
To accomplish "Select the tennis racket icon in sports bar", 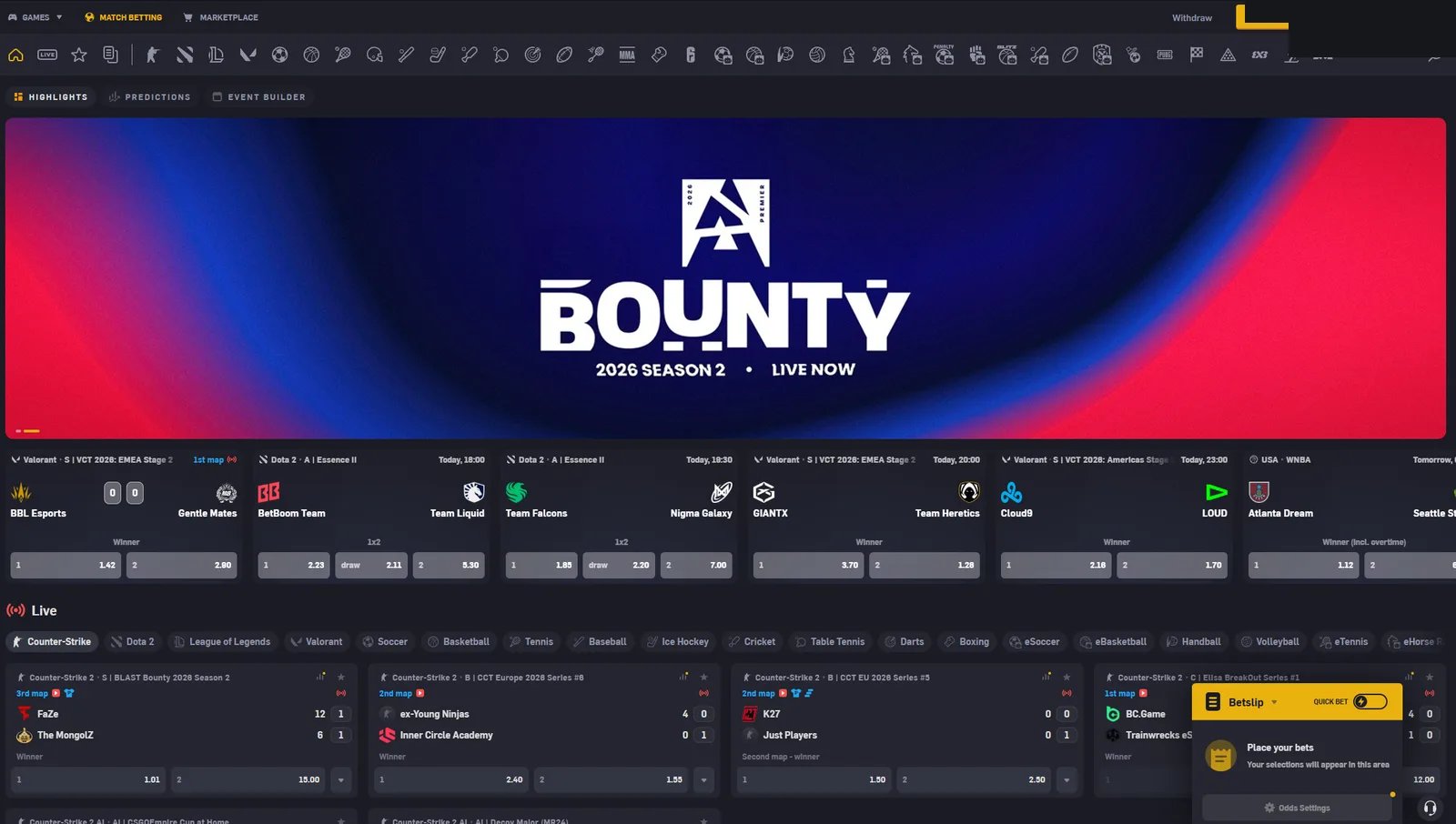I will click(343, 55).
